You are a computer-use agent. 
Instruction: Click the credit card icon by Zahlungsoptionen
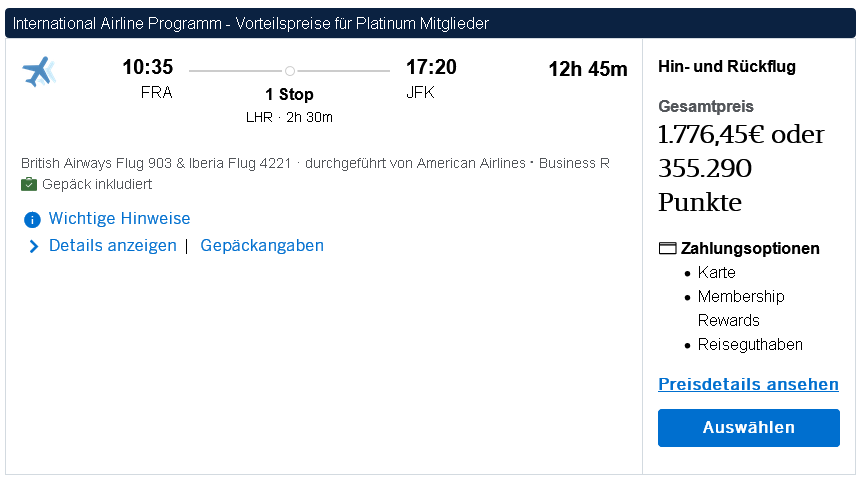668,249
